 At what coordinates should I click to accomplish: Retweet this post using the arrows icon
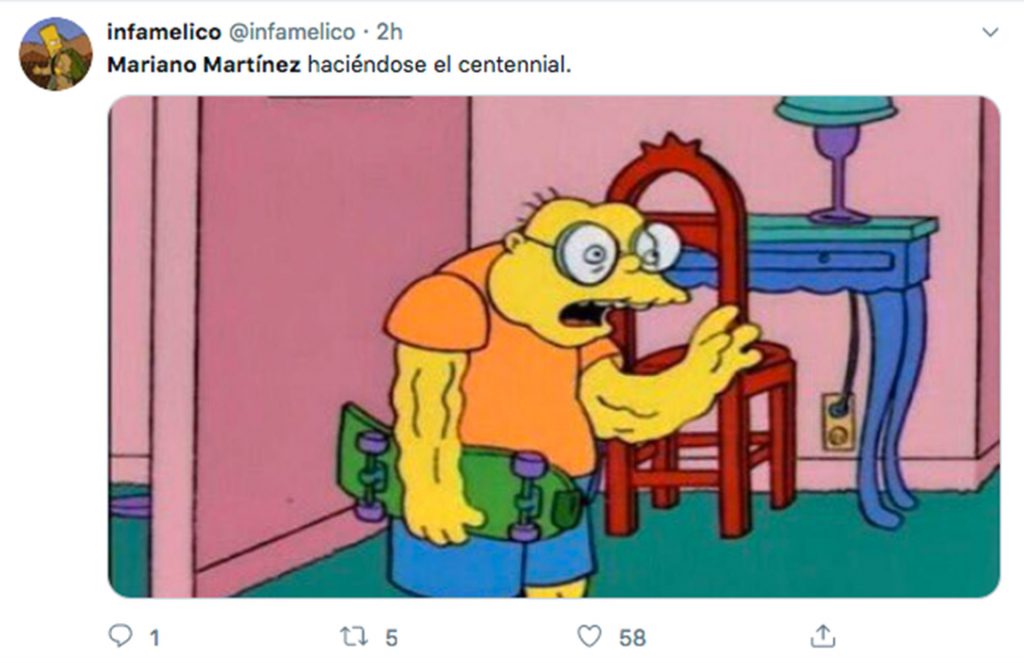[354, 636]
